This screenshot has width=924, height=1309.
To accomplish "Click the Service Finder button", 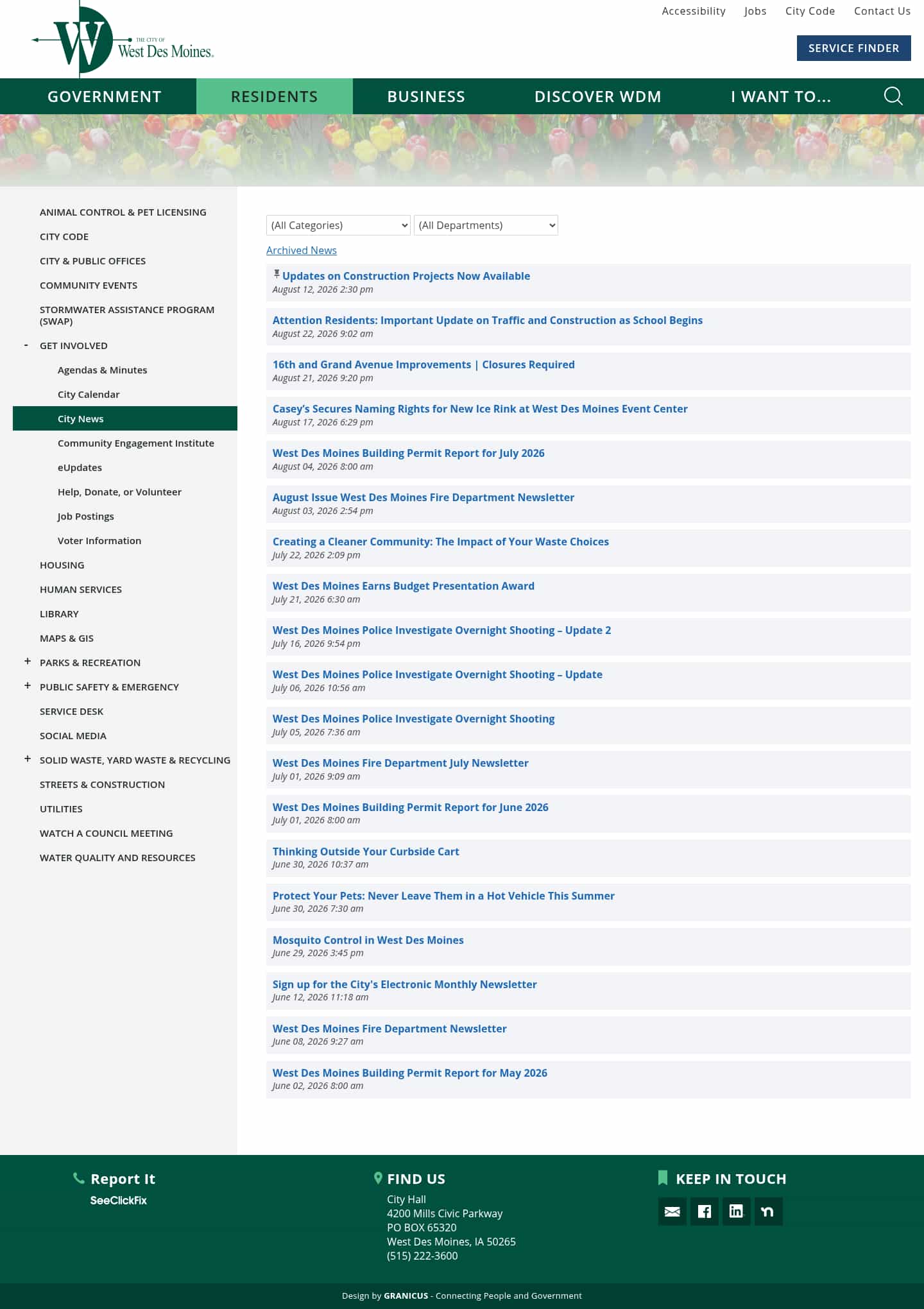I will point(853,48).
